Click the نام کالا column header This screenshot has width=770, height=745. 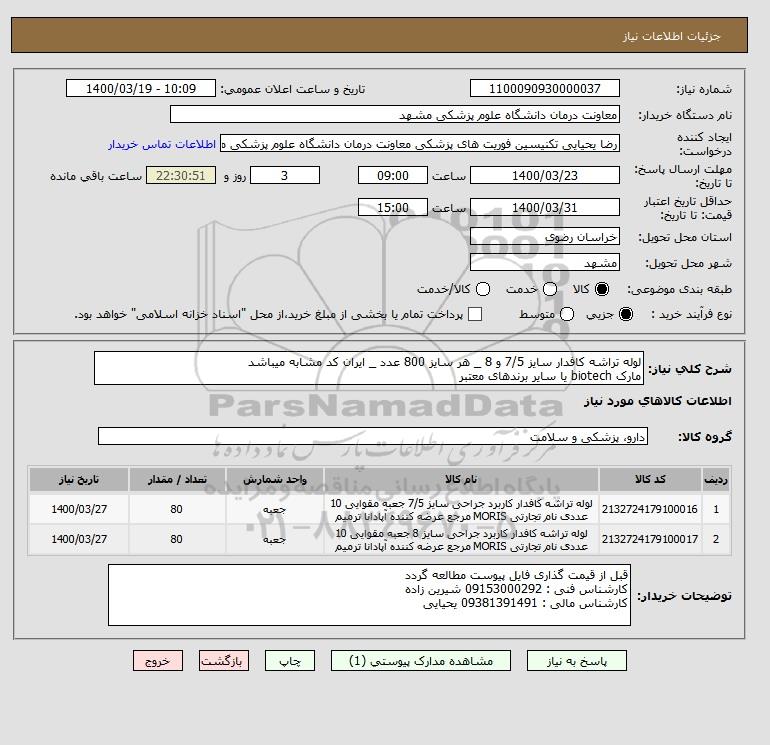pyautogui.click(x=461, y=479)
